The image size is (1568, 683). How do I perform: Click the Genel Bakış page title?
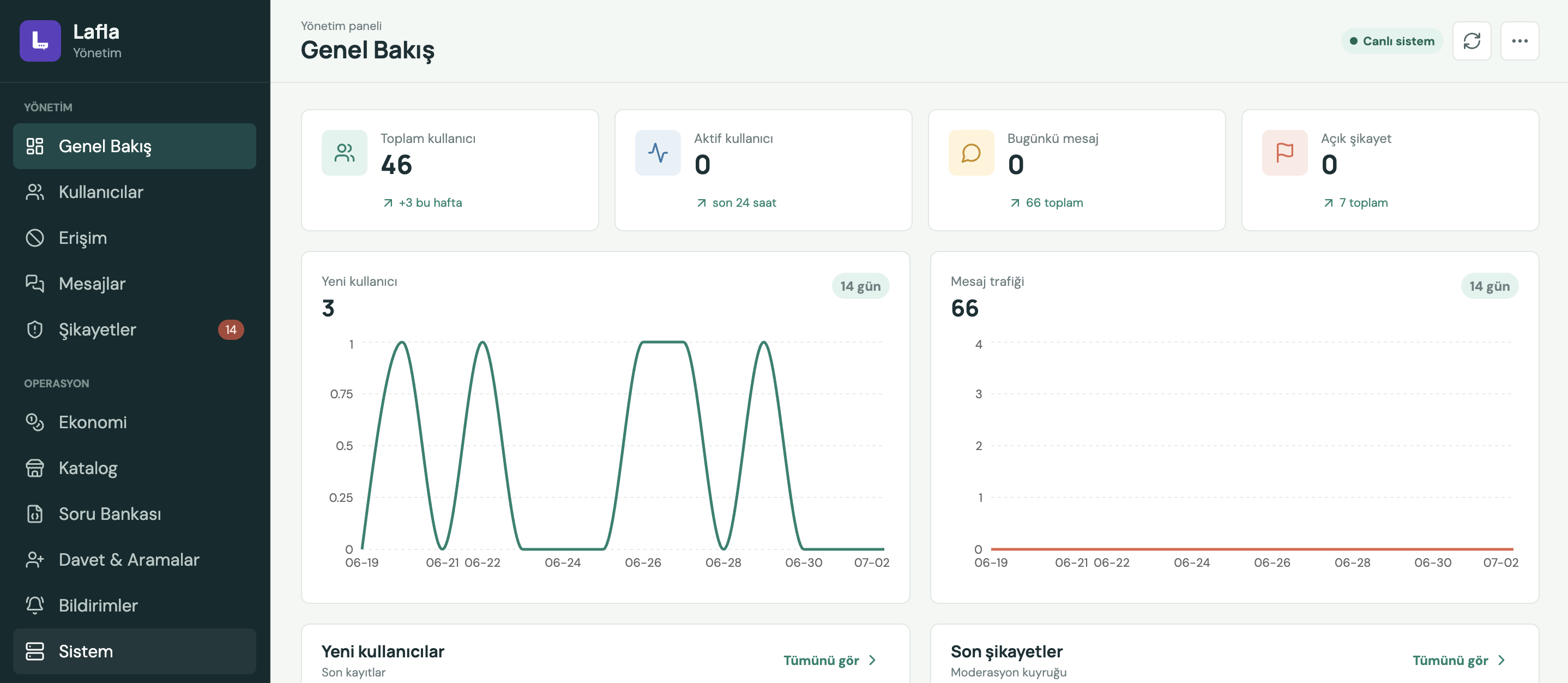(x=367, y=50)
